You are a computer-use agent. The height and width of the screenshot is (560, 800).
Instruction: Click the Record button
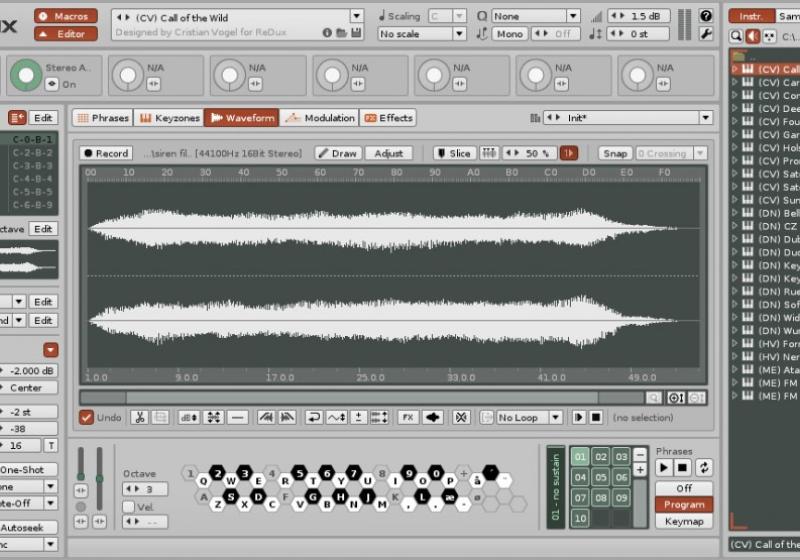pyautogui.click(x=105, y=153)
